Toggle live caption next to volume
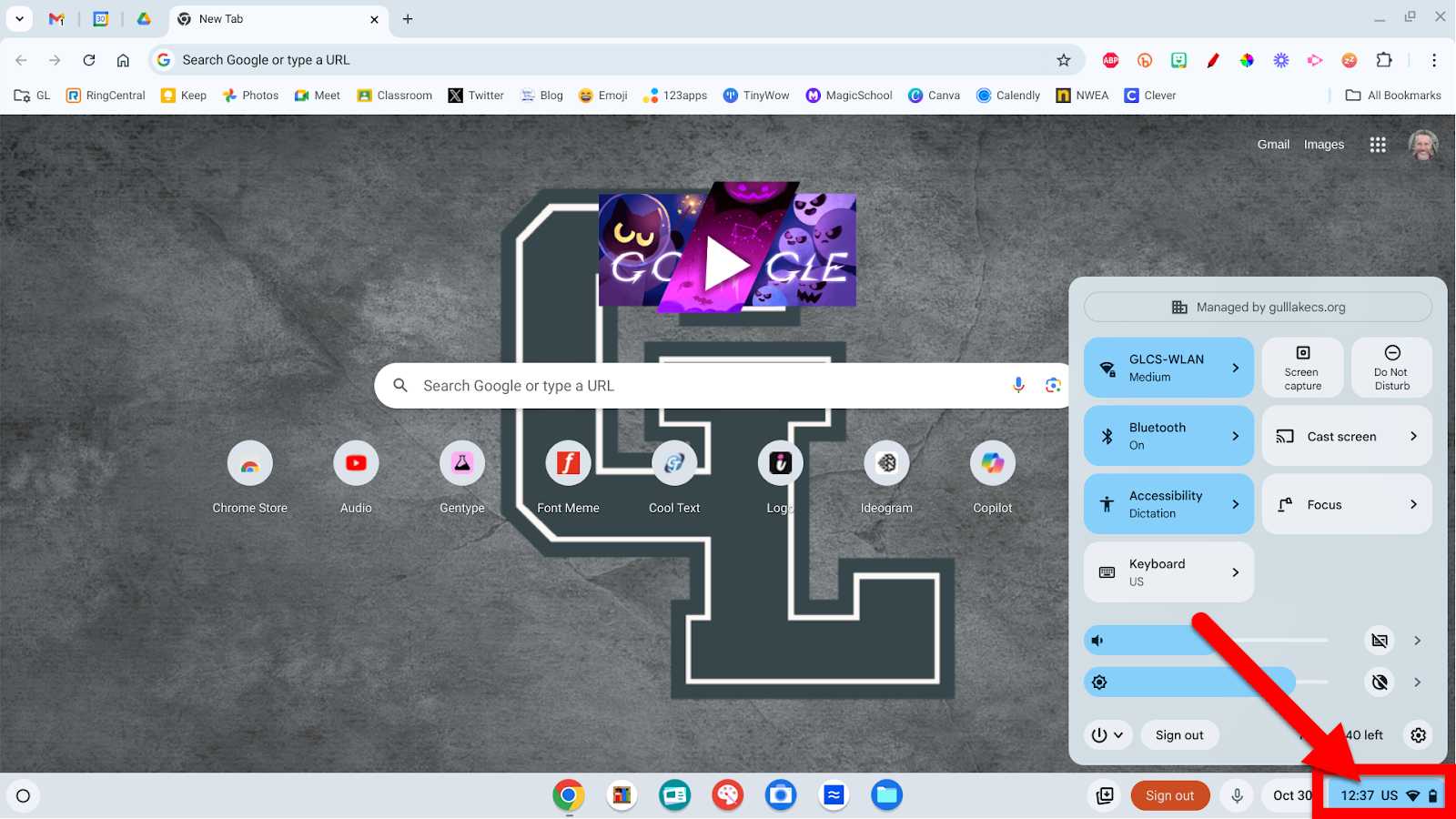The height and width of the screenshot is (819, 1456). [1380, 641]
